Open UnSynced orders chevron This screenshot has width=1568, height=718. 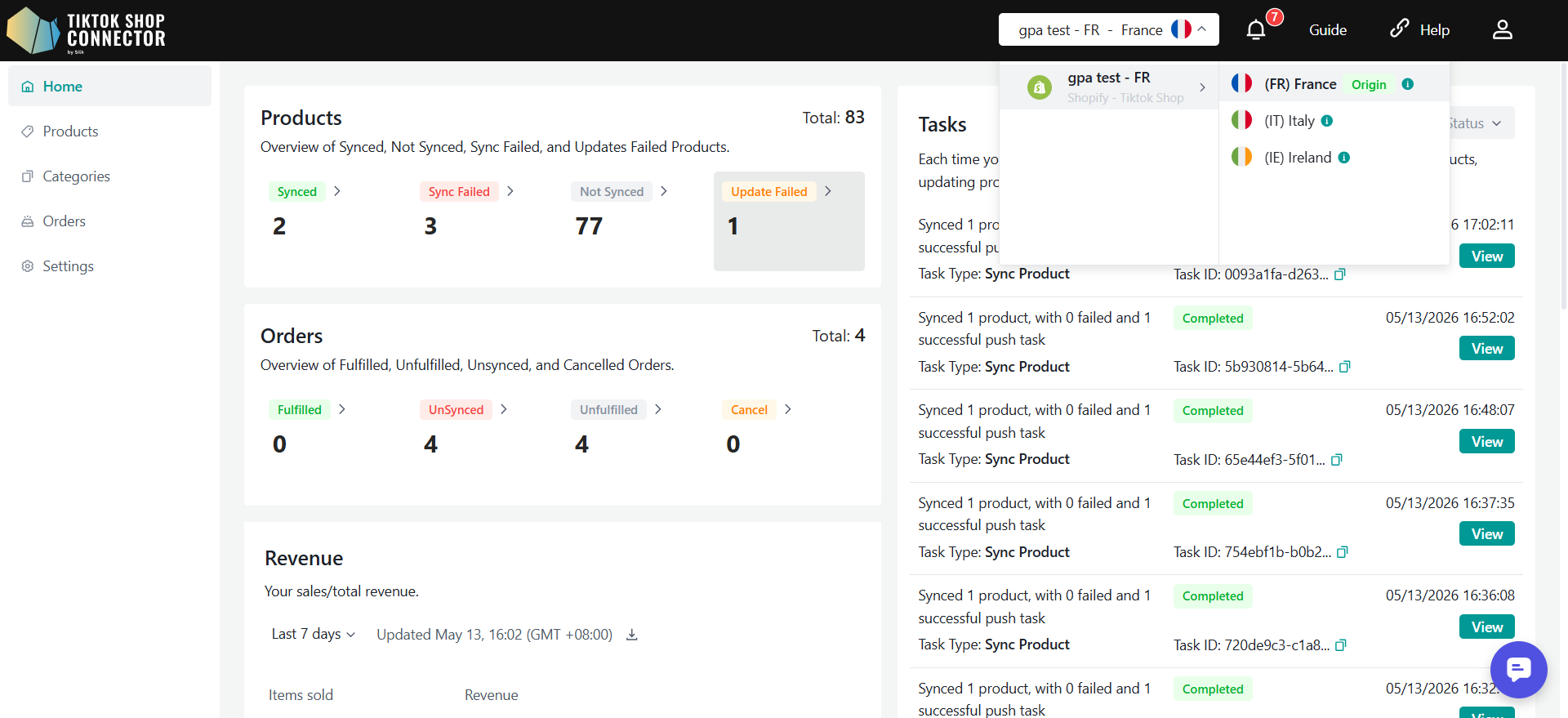(x=504, y=409)
